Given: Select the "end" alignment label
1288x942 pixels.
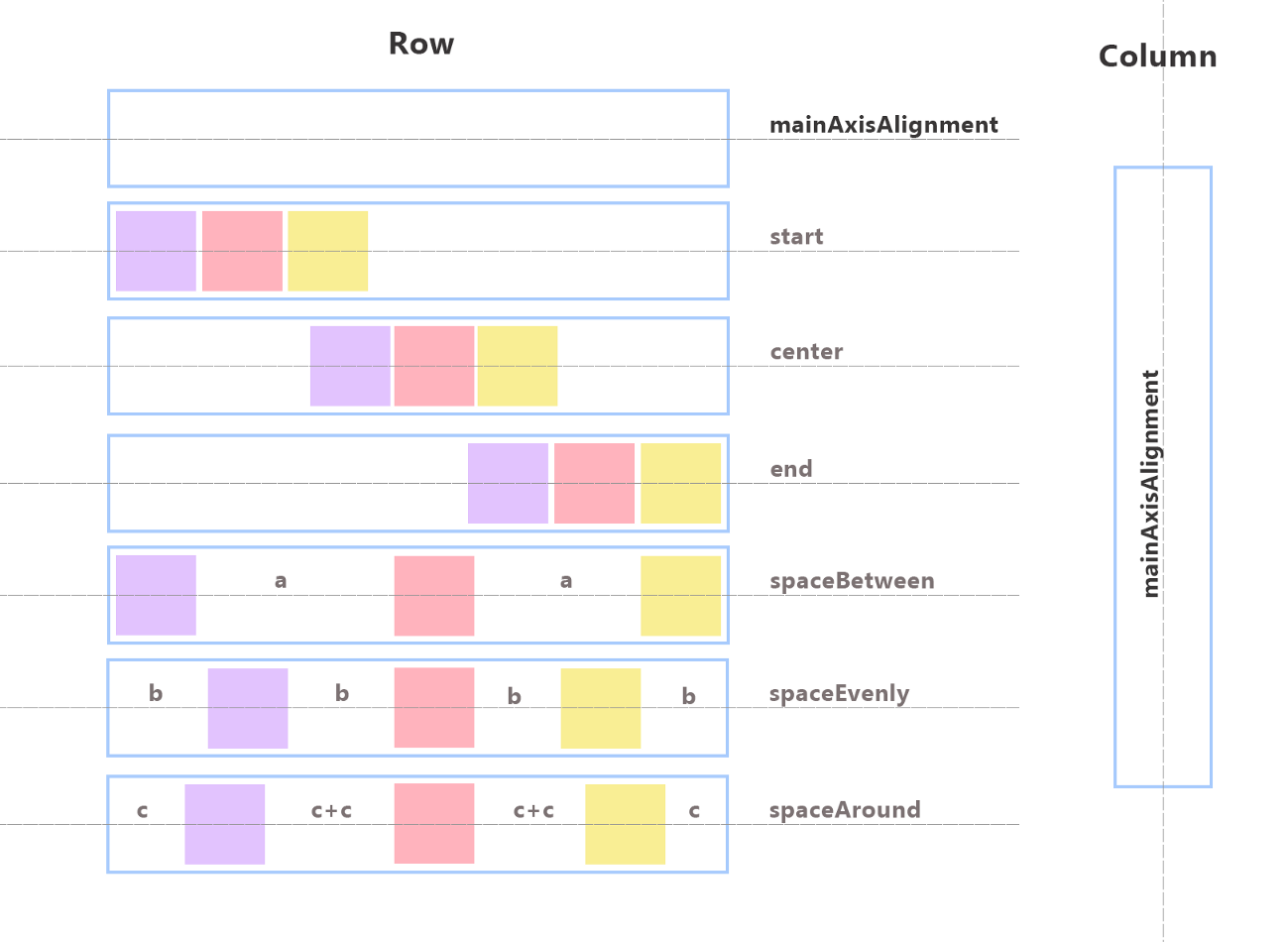Looking at the screenshot, I should tap(791, 469).
